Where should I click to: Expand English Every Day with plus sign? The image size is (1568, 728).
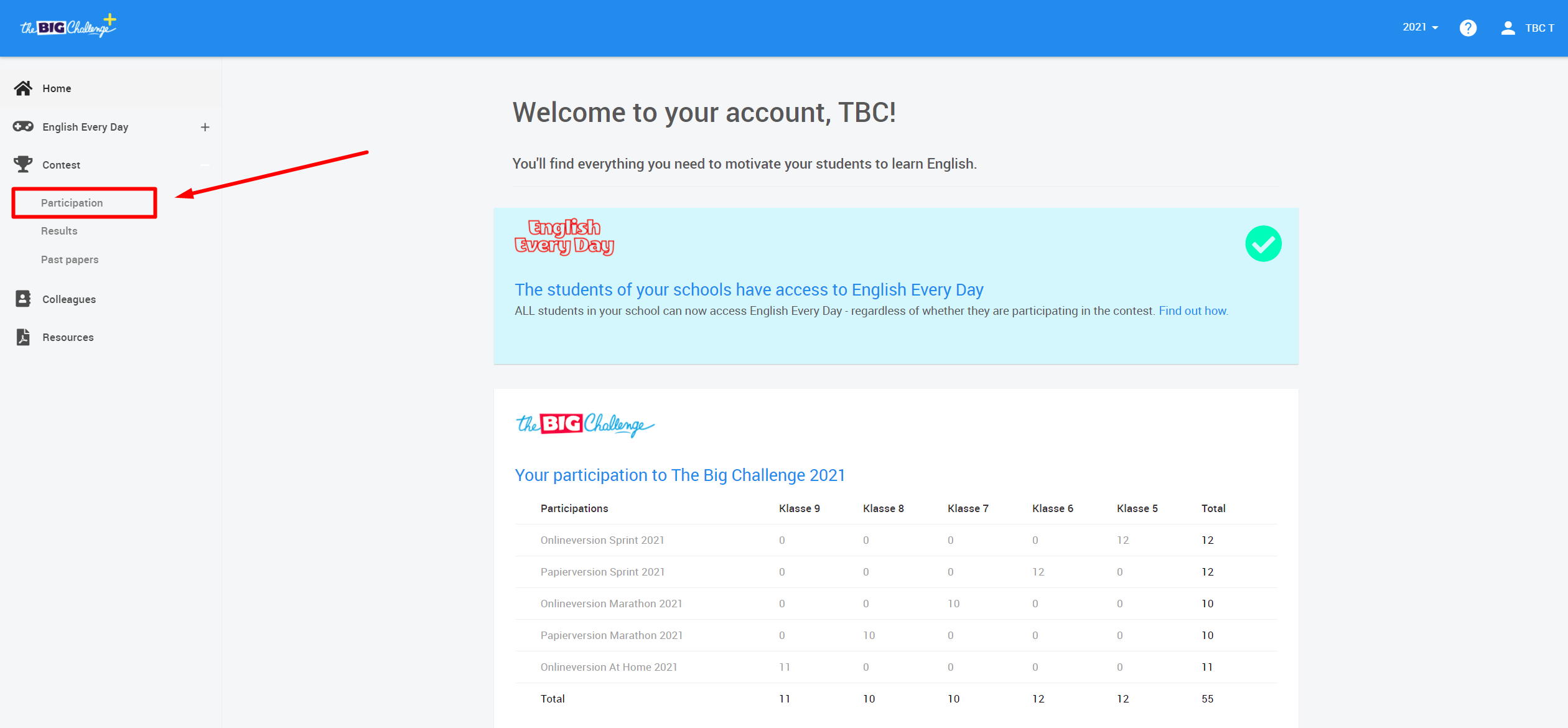click(205, 127)
